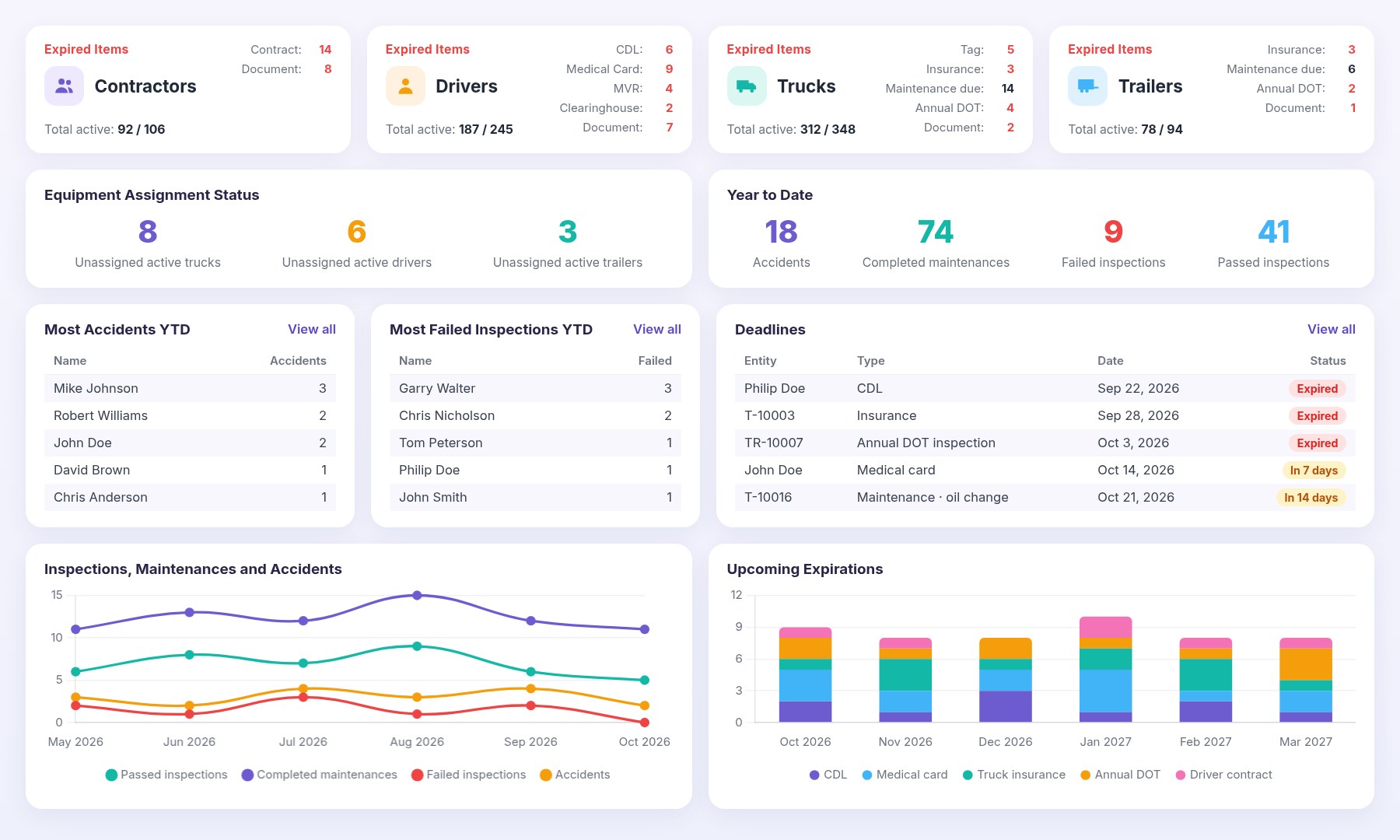Click Trailers Maintenance due count 6

point(1352,69)
